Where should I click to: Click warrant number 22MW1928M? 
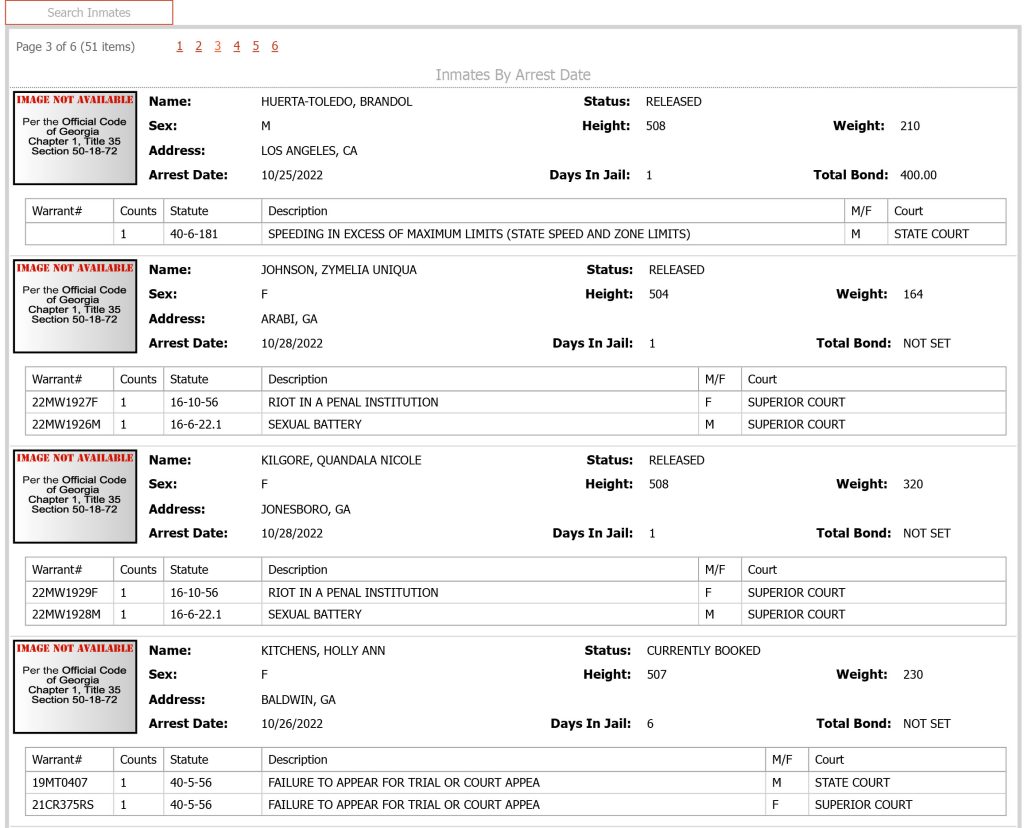(66, 614)
